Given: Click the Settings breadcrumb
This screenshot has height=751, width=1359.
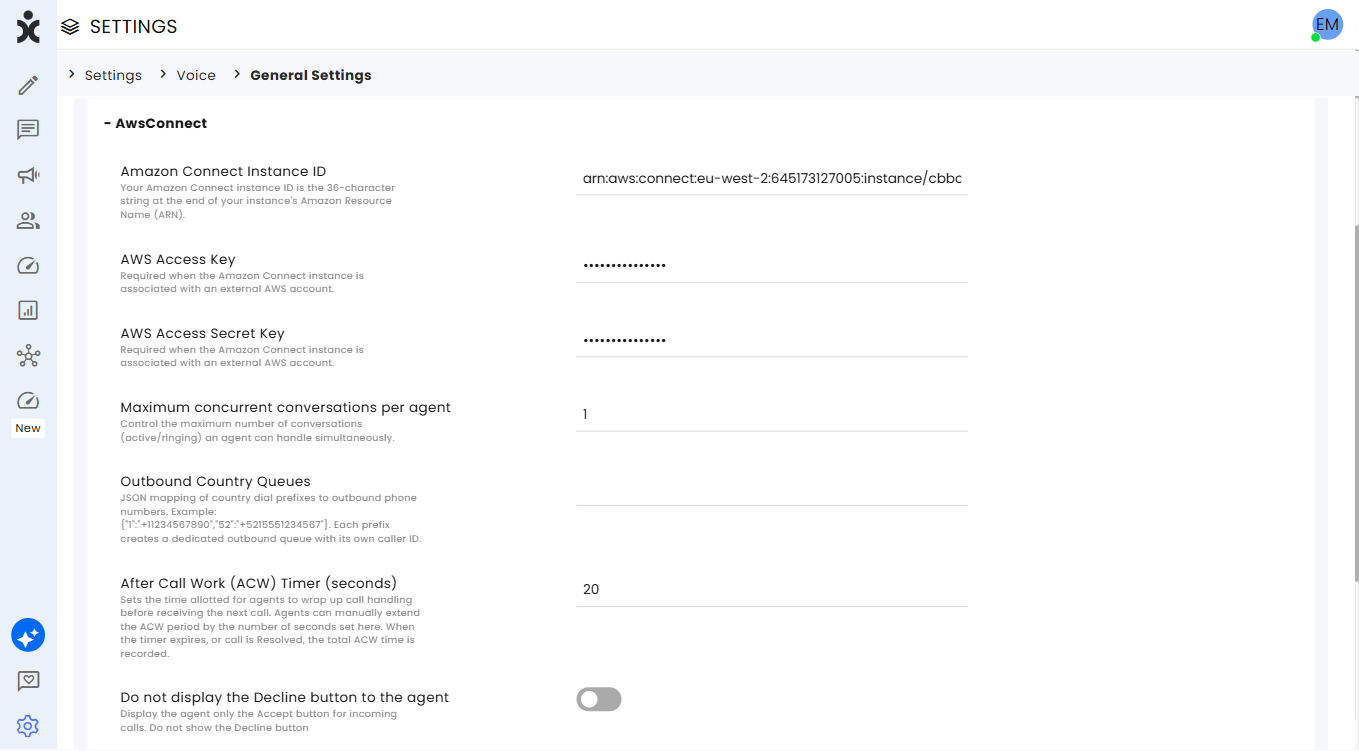Looking at the screenshot, I should pyautogui.click(x=113, y=75).
